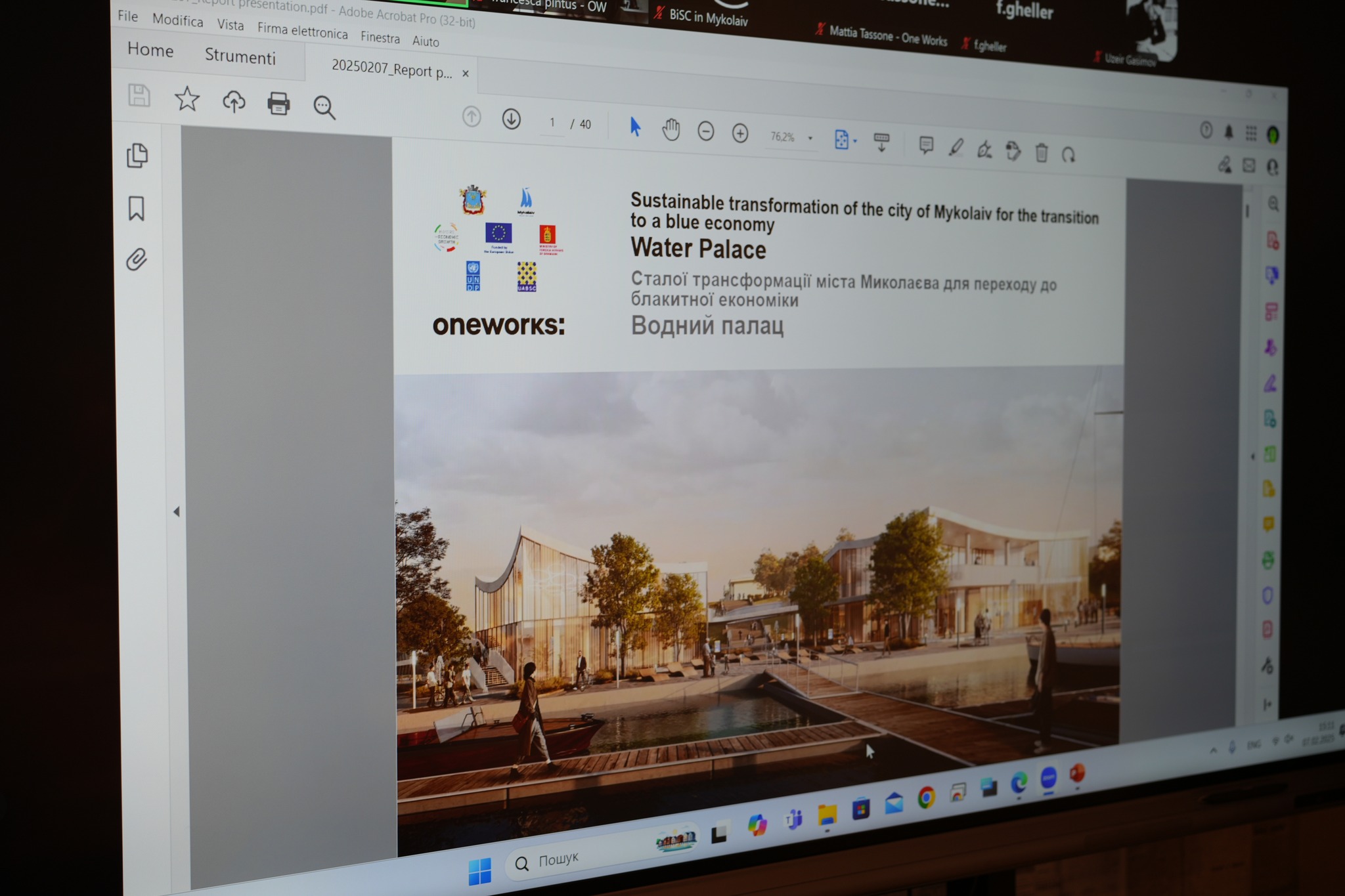Show the bookmarks panel
Viewport: 1345px width, 896px height.
(137, 209)
